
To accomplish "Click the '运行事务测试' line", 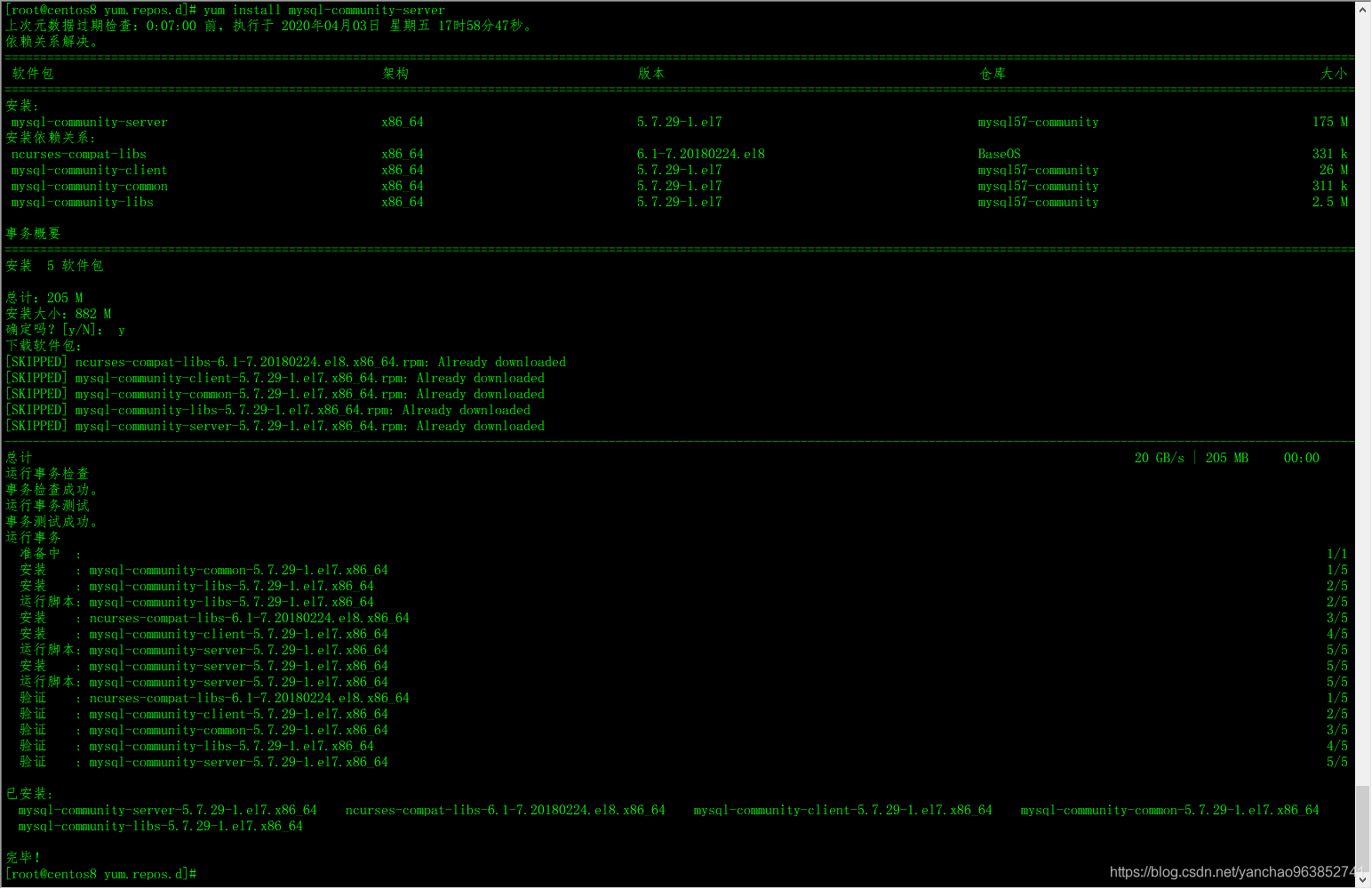I will click(47, 506).
